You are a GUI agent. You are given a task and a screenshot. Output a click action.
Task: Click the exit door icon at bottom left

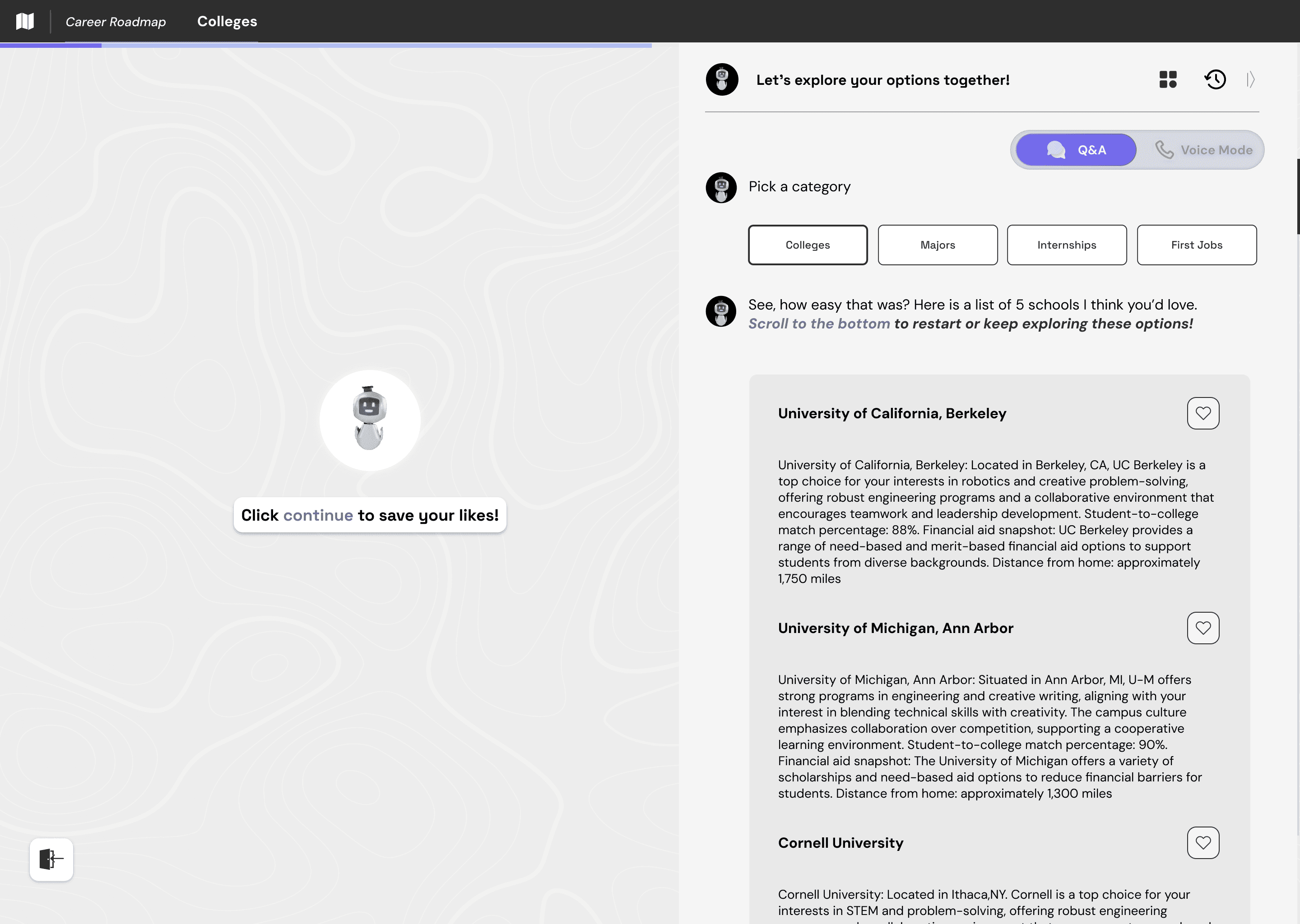tap(51, 859)
